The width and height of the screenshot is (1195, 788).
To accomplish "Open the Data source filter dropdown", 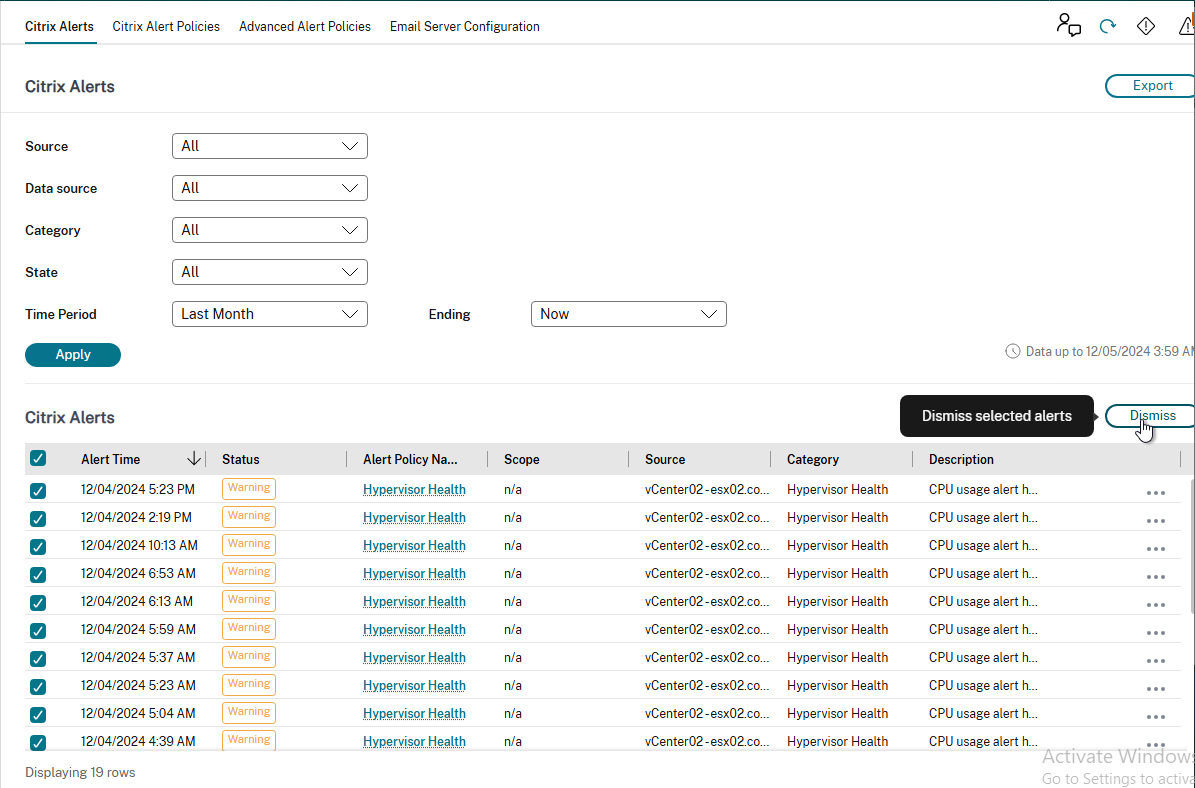I will click(x=270, y=188).
